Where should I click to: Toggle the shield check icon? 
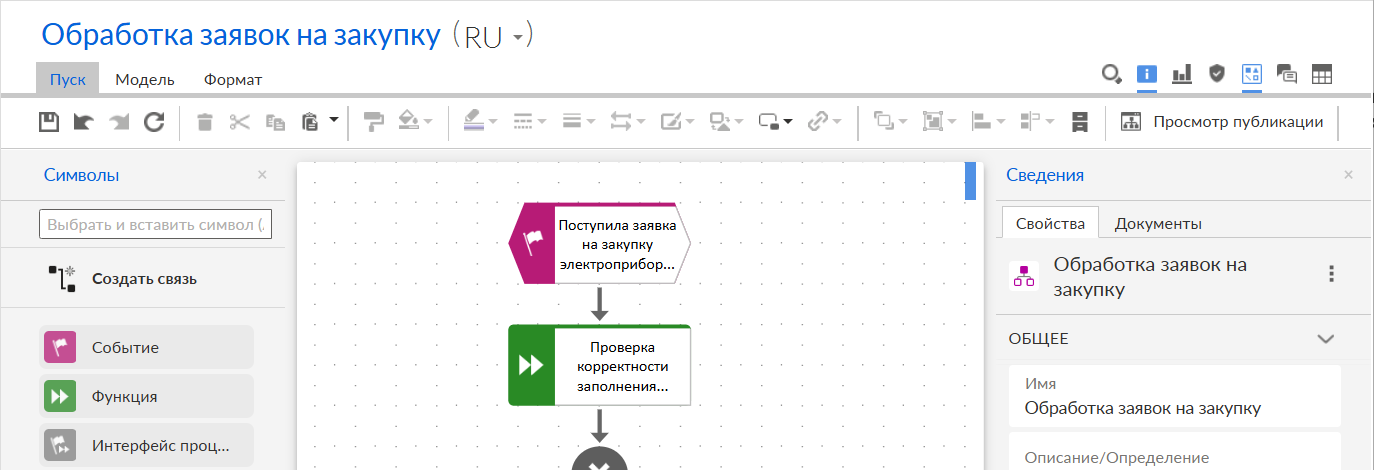1217,73
